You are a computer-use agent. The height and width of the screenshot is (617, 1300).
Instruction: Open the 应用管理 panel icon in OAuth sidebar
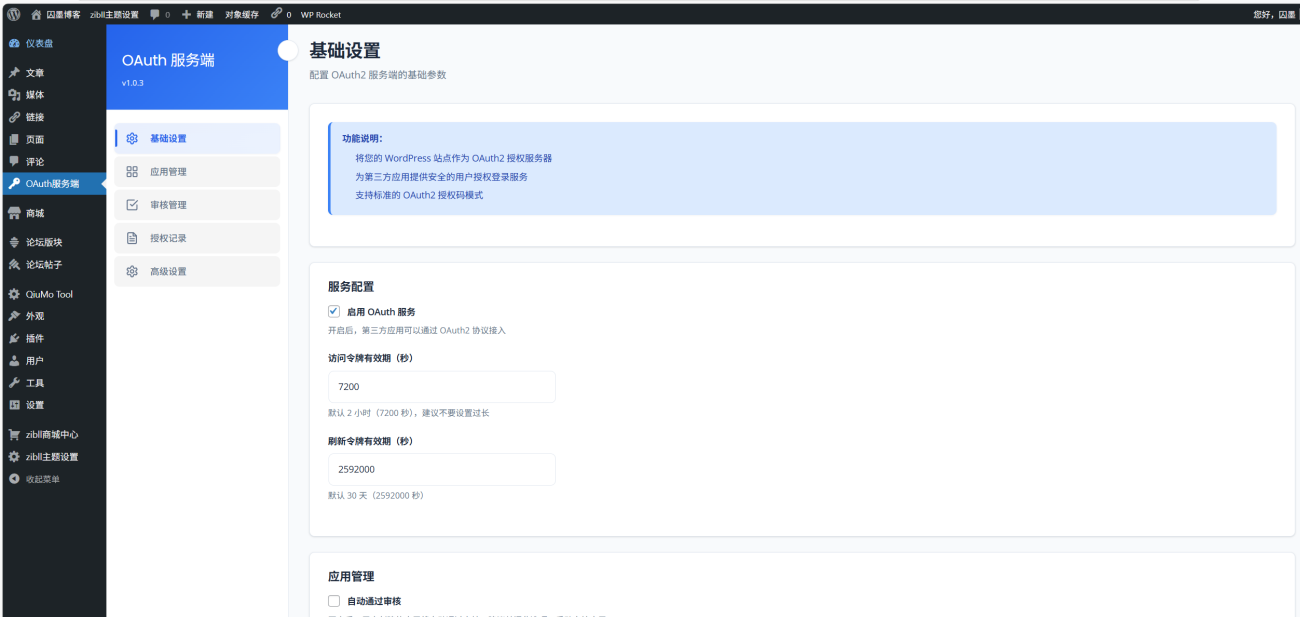pyautogui.click(x=131, y=171)
